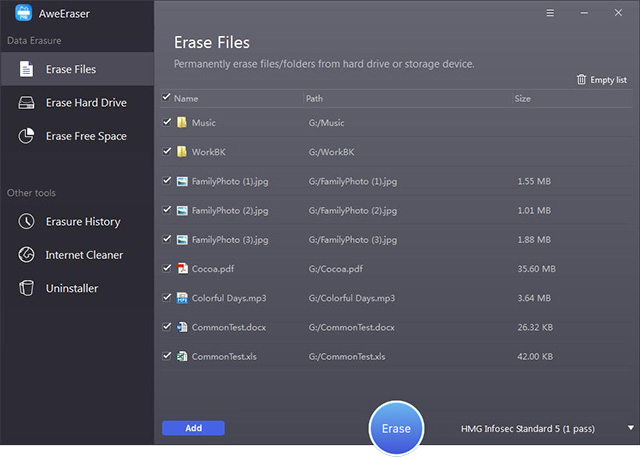Viewport: 640px width, 459px height.
Task: Click the FamilyPhoto (1).jpg image icon
Action: (x=182, y=181)
